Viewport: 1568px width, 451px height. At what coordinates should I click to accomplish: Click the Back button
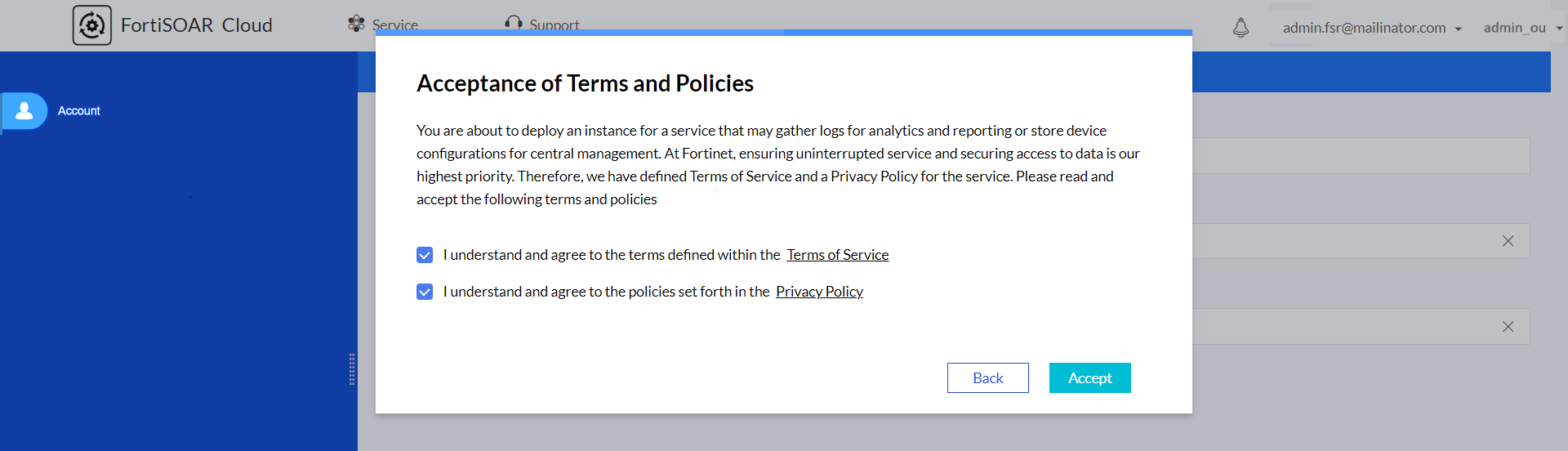tap(987, 377)
